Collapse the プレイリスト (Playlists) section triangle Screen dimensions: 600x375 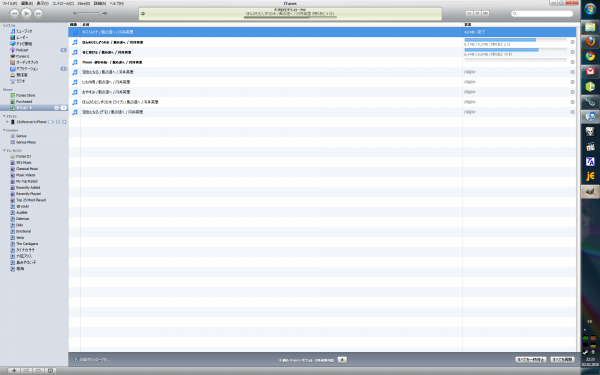pos(4,150)
